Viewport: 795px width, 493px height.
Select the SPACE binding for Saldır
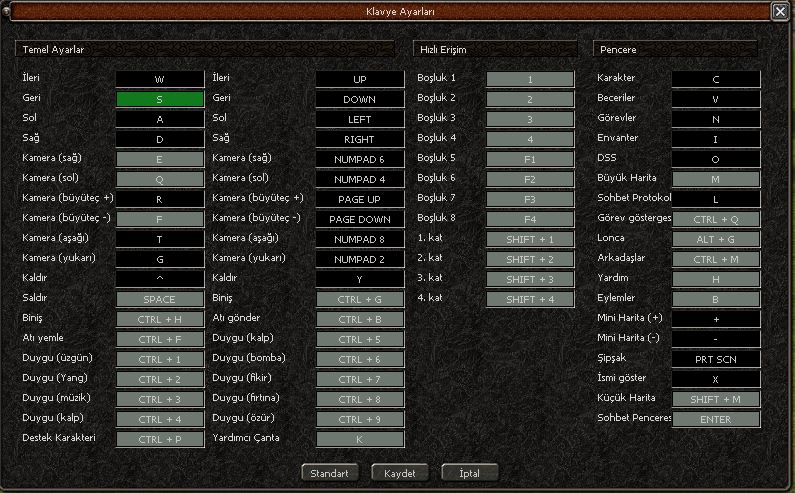coord(159,299)
